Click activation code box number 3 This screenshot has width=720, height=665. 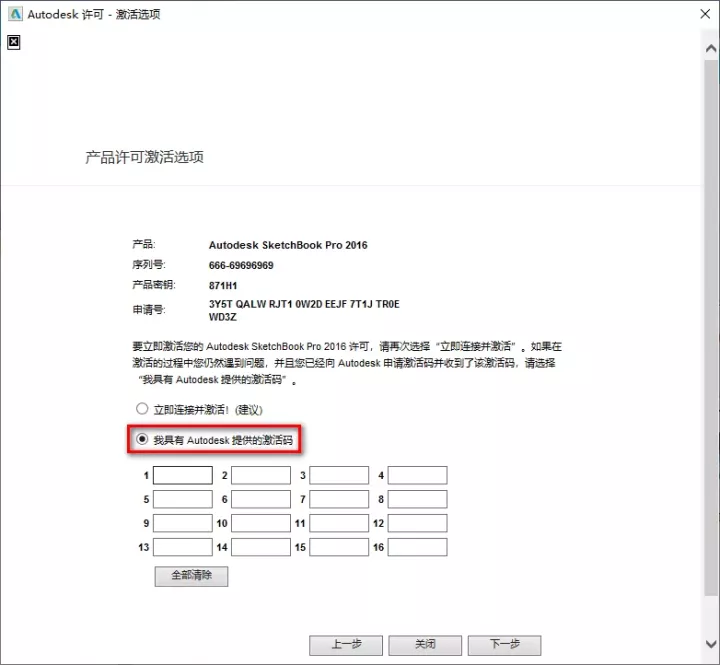[339, 475]
